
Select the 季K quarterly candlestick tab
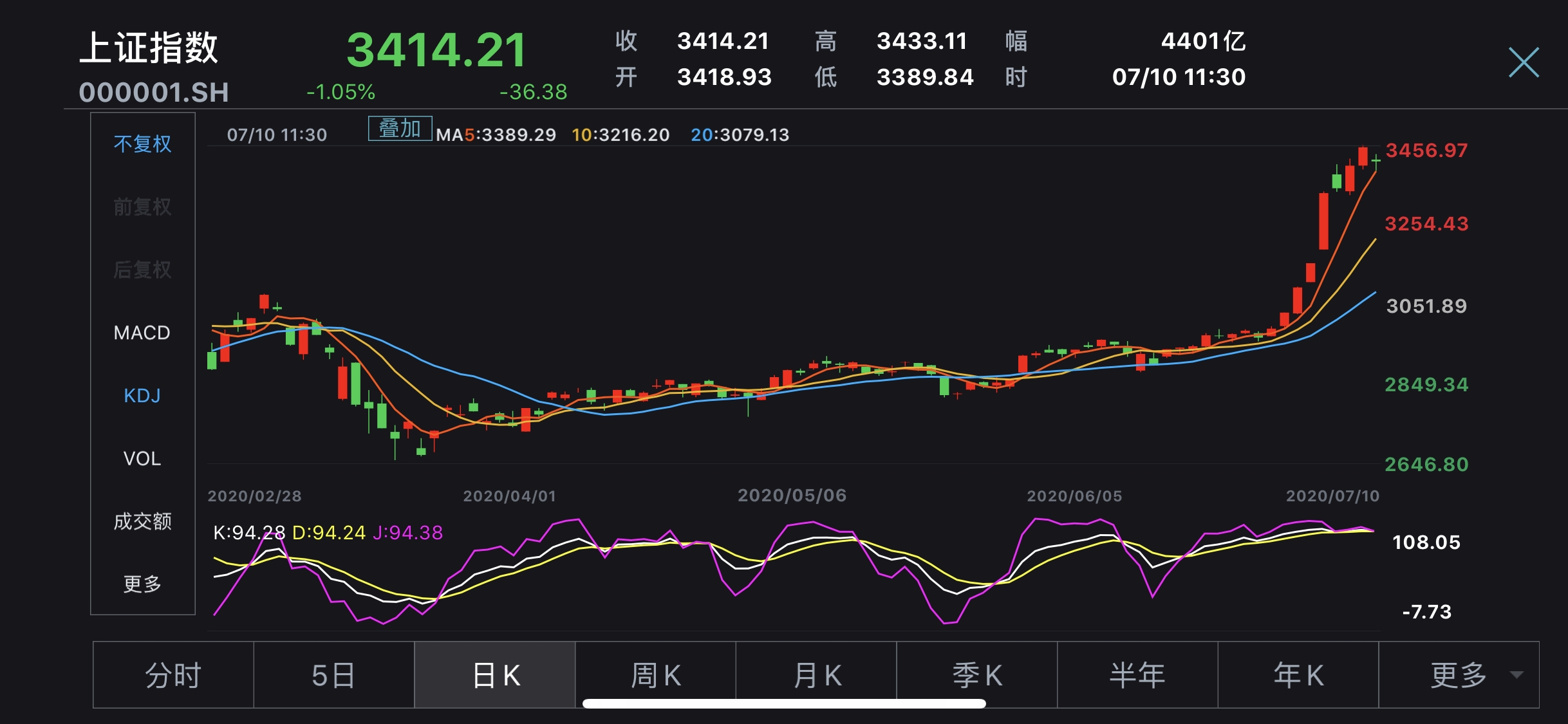[x=977, y=675]
